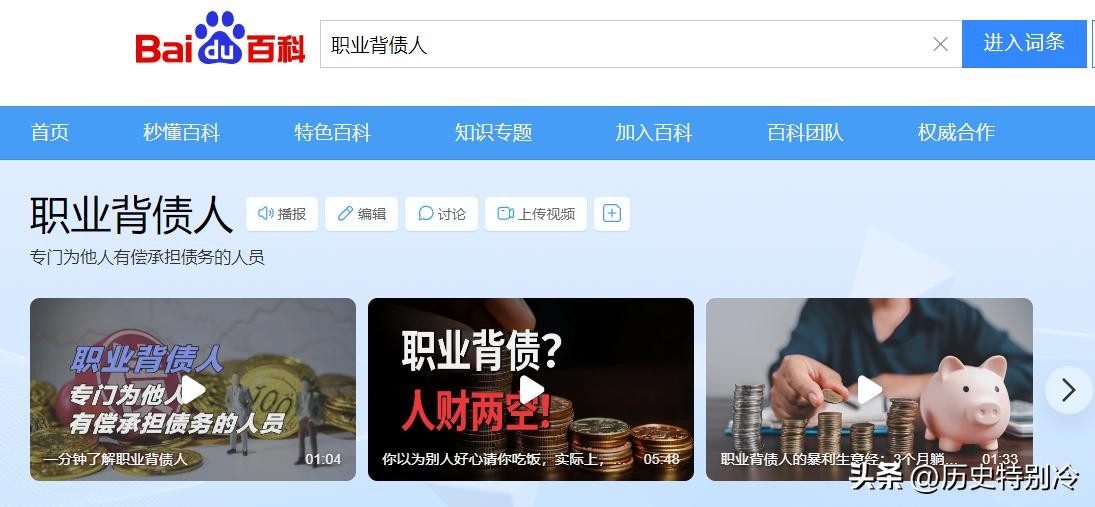Screen dimensions: 1095x507
Task: Select the 知识专题 menu item
Action: click(x=493, y=133)
